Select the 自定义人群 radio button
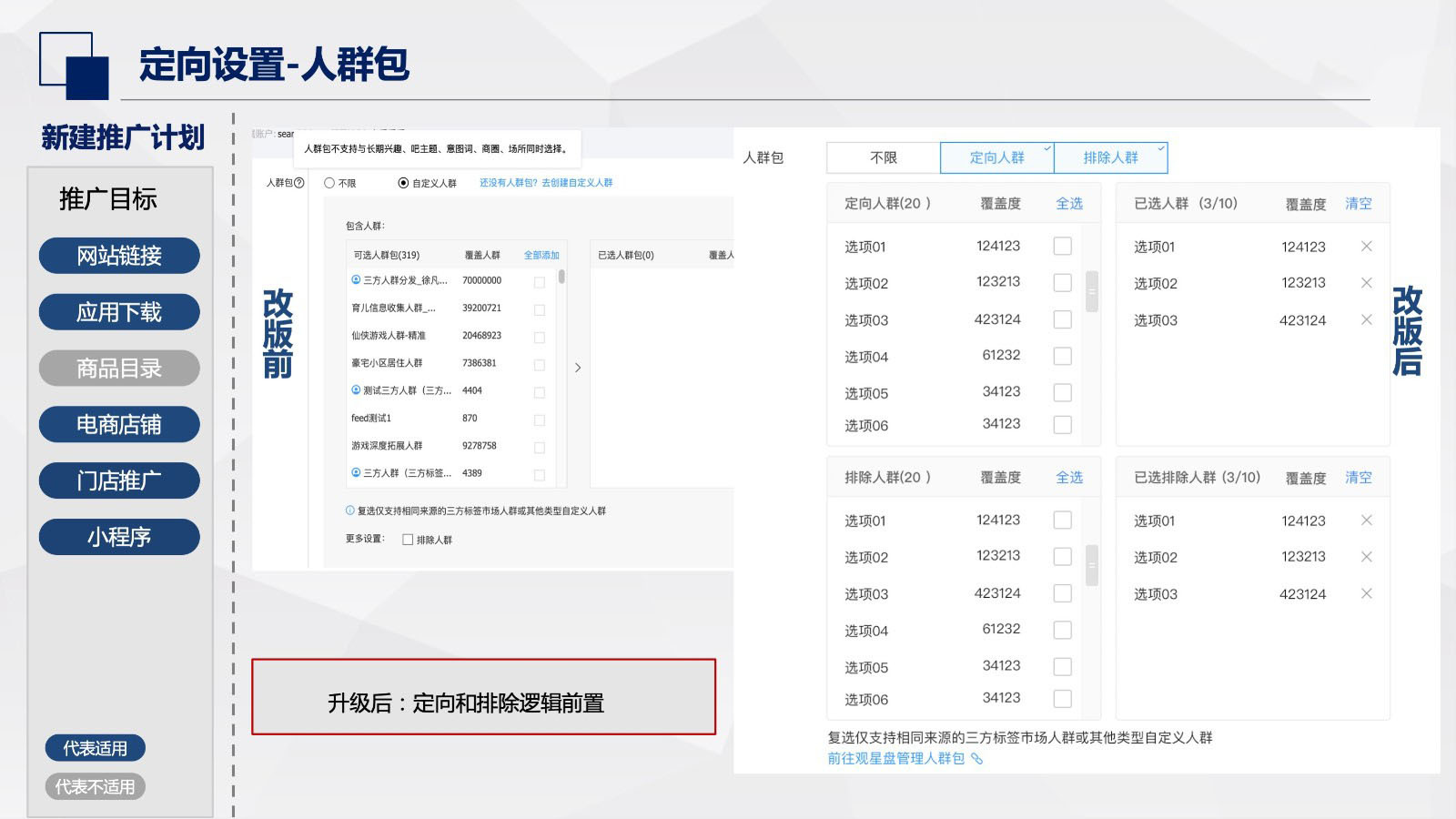Viewport: 1456px width, 819px height. coord(403,183)
